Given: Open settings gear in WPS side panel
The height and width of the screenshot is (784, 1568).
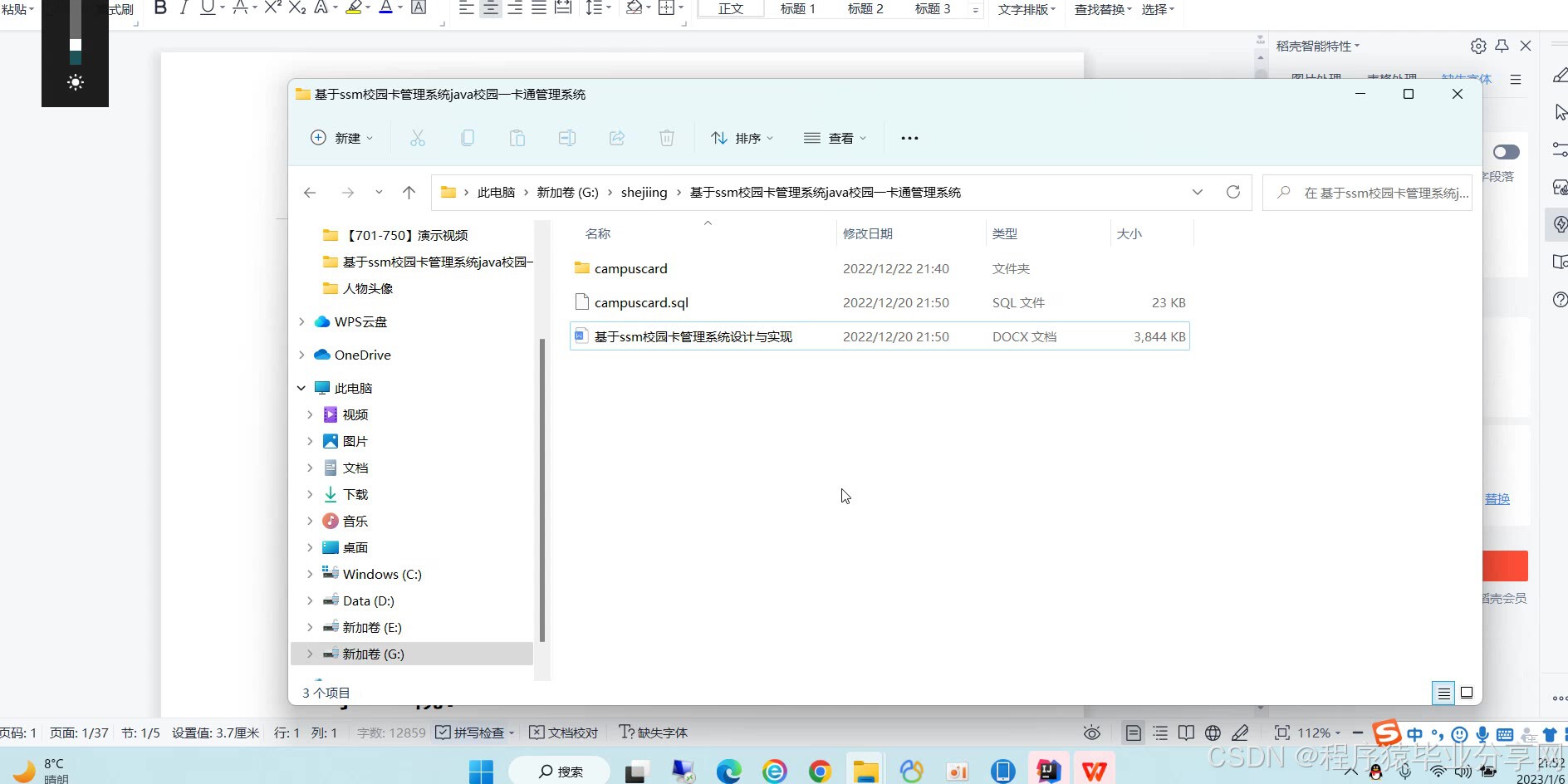Looking at the screenshot, I should (x=1478, y=47).
